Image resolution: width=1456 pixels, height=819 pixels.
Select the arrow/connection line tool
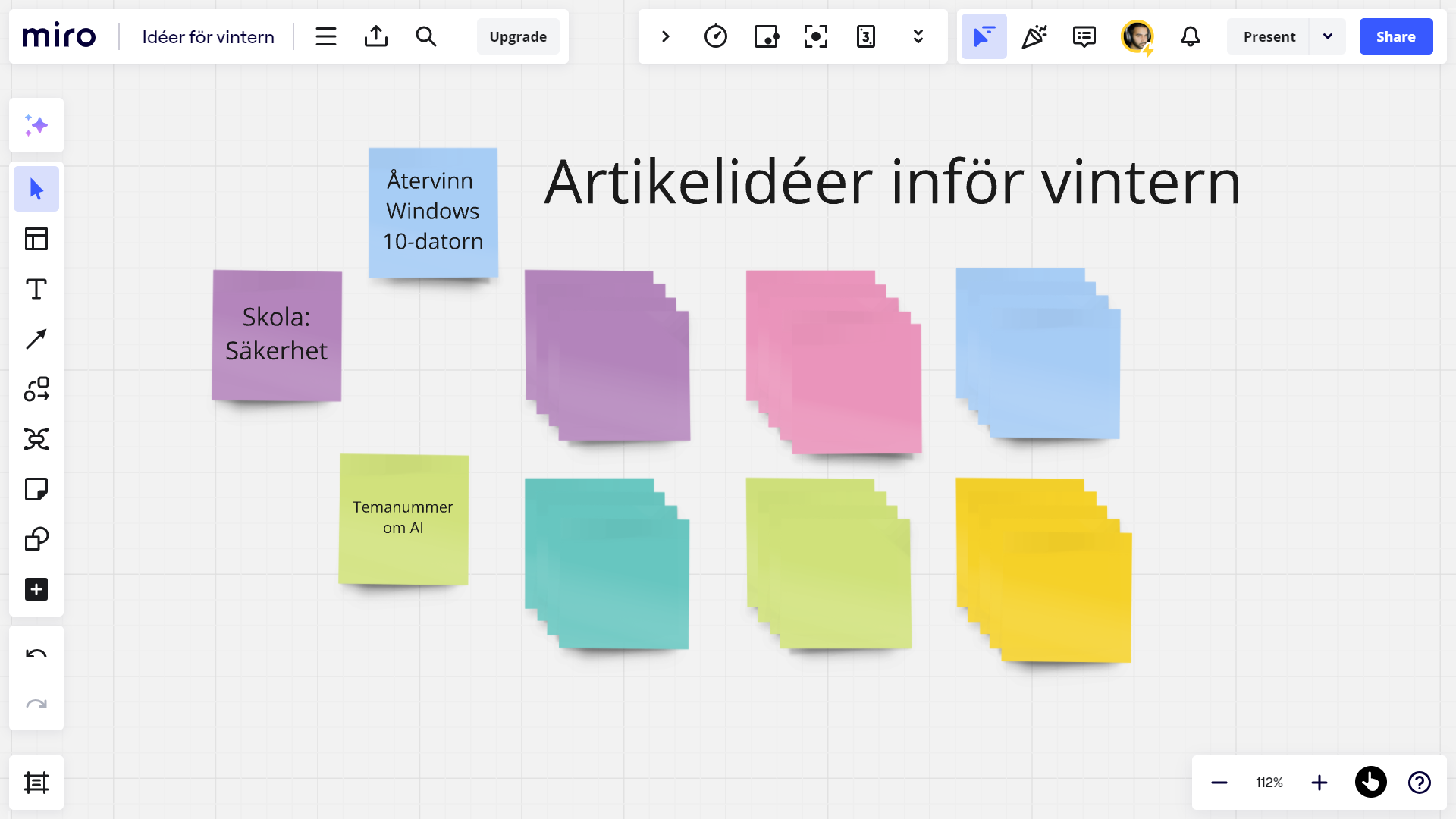(x=36, y=339)
